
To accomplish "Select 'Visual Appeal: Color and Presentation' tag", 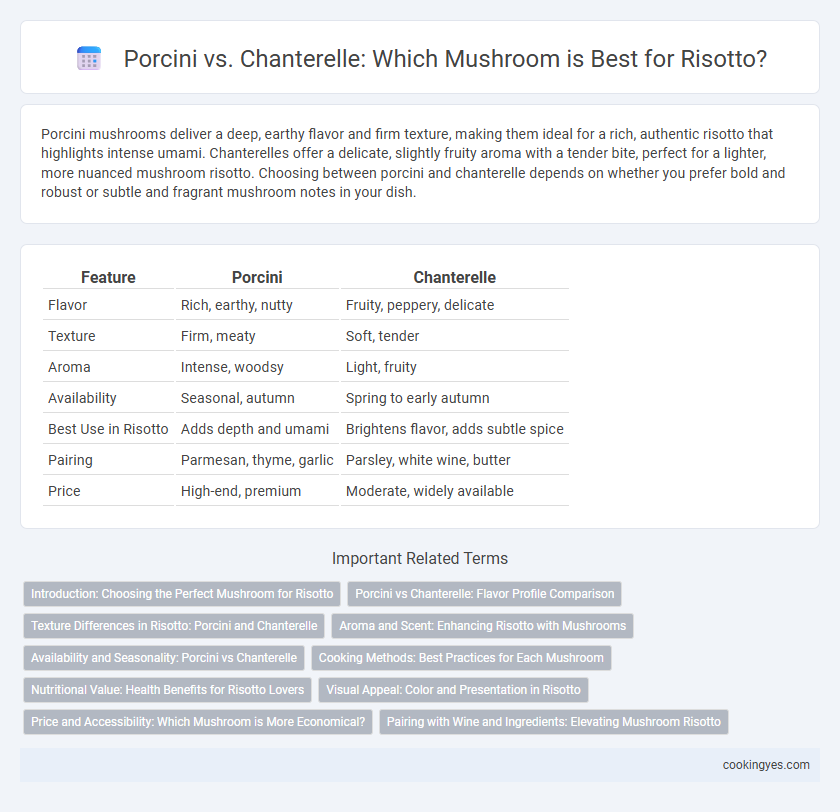I will tap(453, 690).
